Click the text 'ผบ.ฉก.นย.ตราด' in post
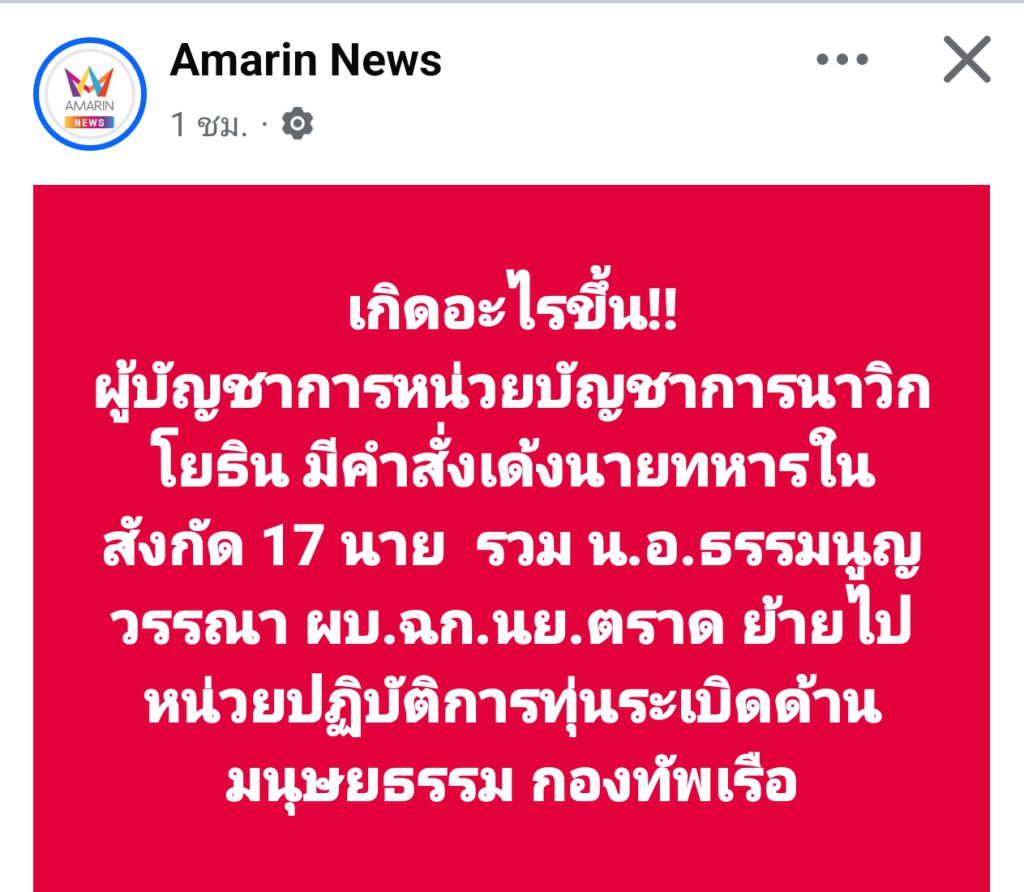1024x892 pixels. (515, 624)
